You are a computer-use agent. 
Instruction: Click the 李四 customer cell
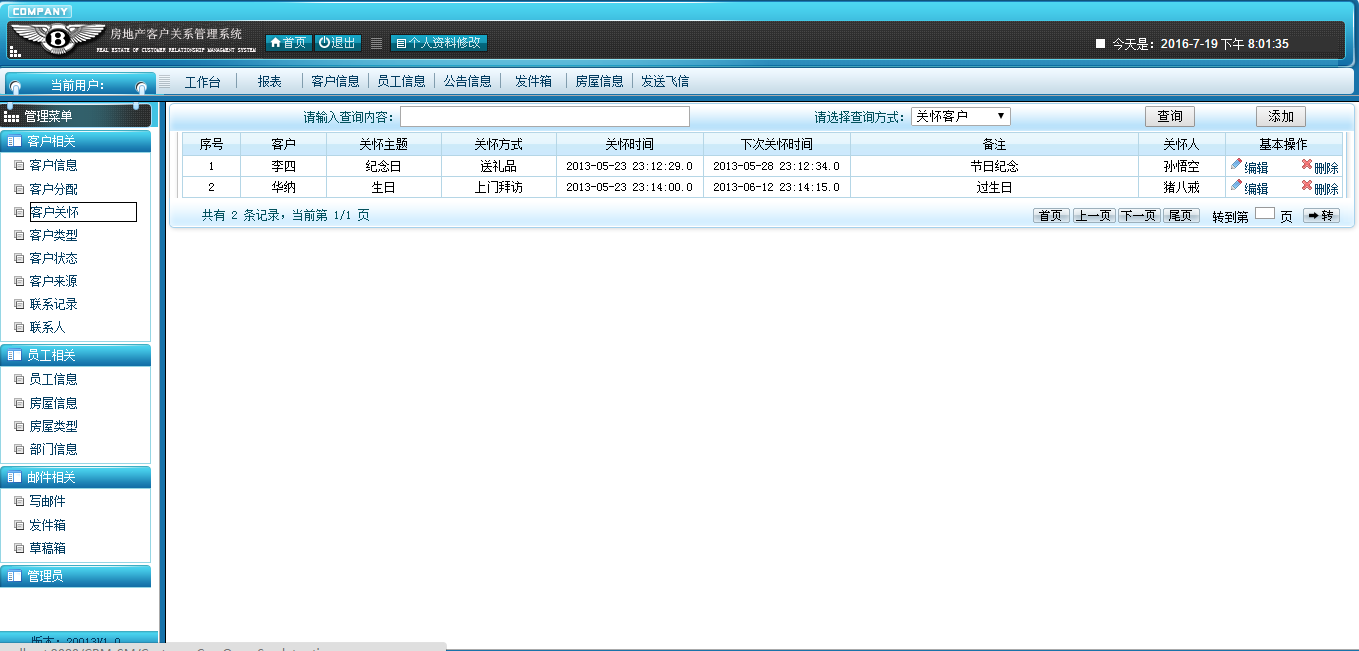[x=284, y=166]
